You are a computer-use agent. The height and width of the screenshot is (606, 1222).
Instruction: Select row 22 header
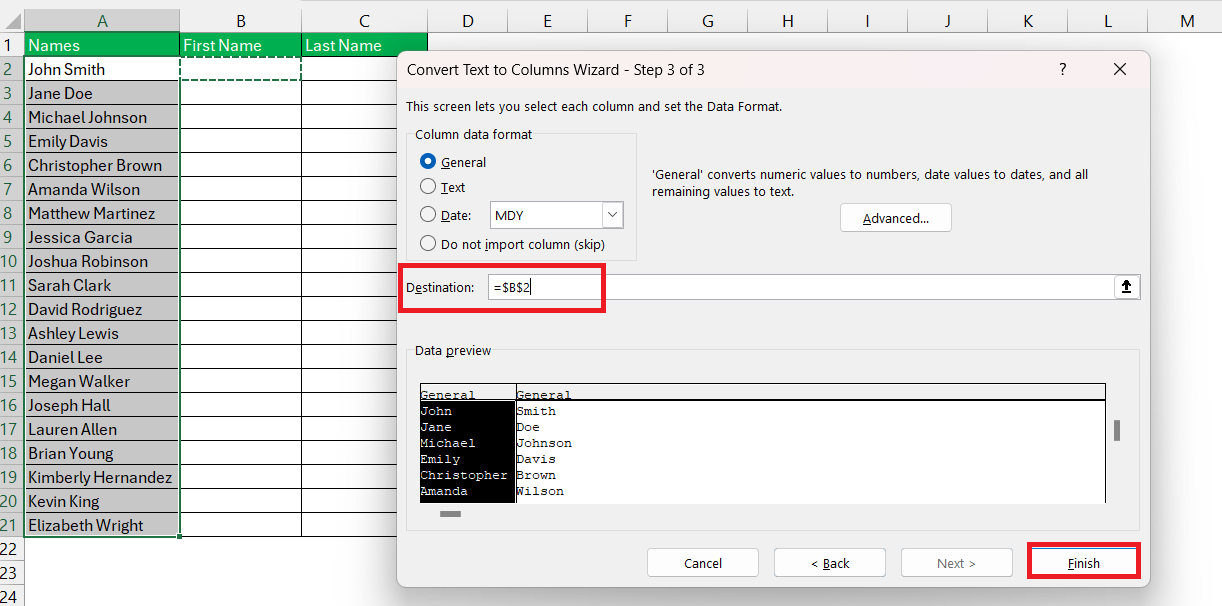point(11,549)
